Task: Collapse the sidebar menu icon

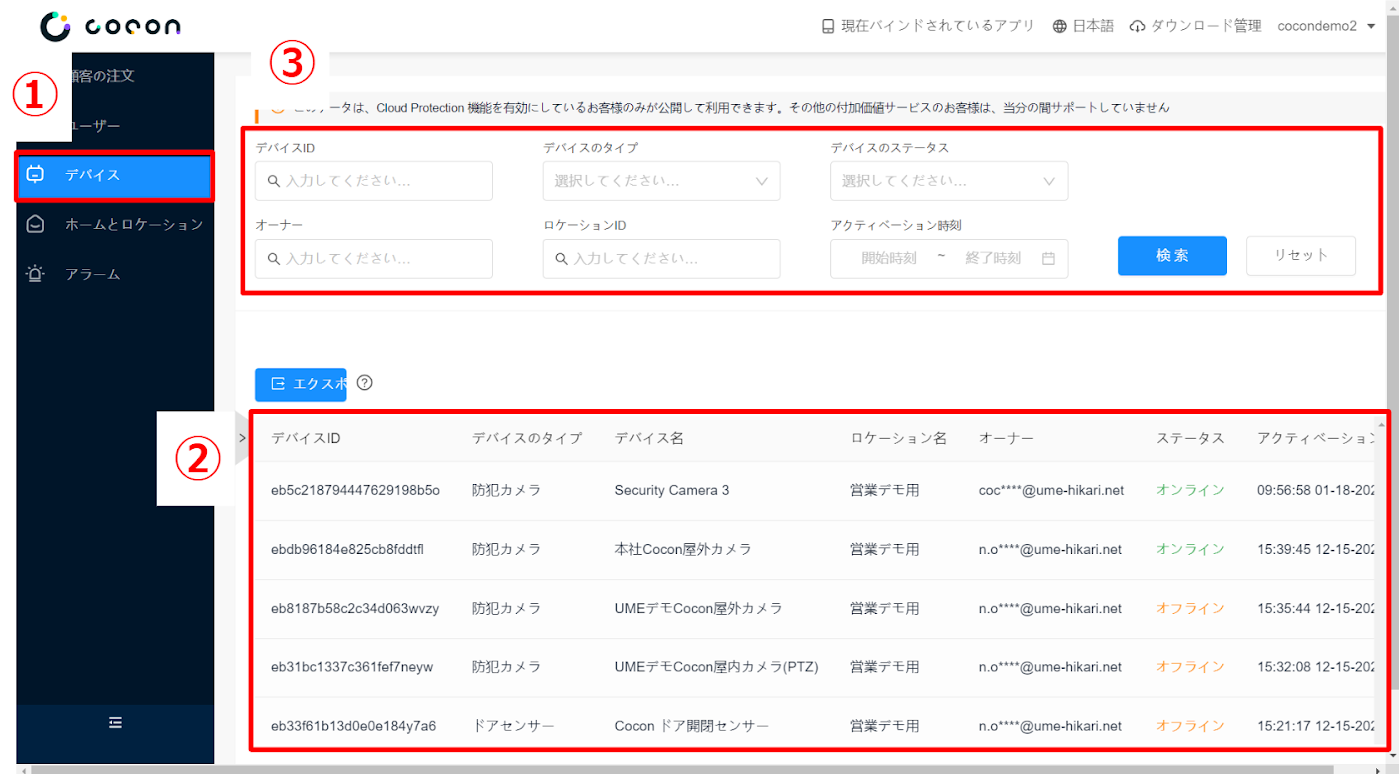Action: pos(115,722)
